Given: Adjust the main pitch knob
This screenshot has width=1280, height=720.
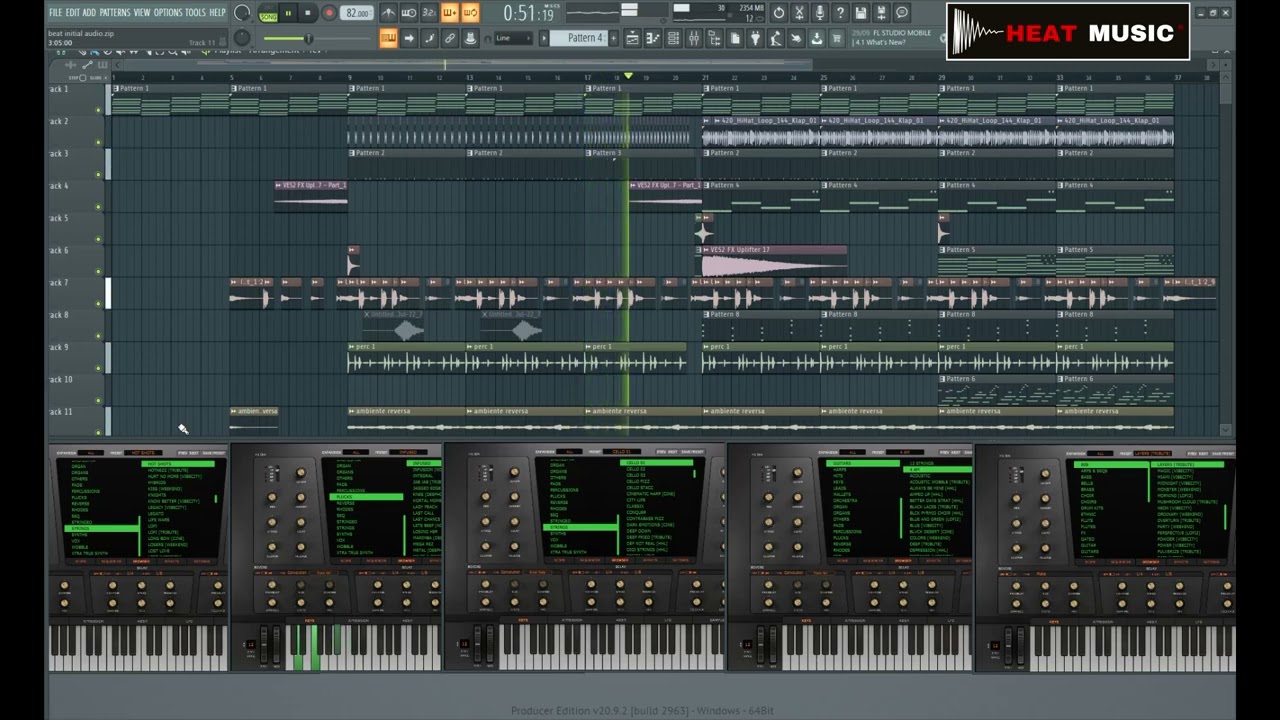Looking at the screenshot, I should click(242, 39).
